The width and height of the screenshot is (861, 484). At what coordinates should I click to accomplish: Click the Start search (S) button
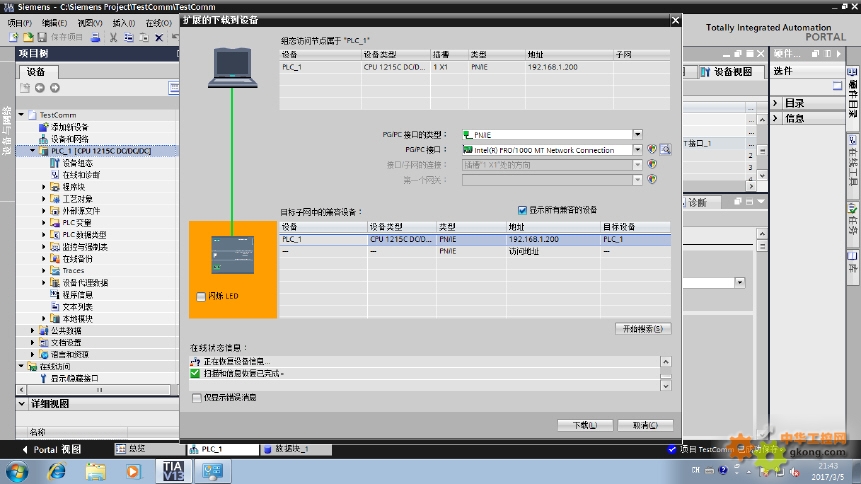(643, 329)
